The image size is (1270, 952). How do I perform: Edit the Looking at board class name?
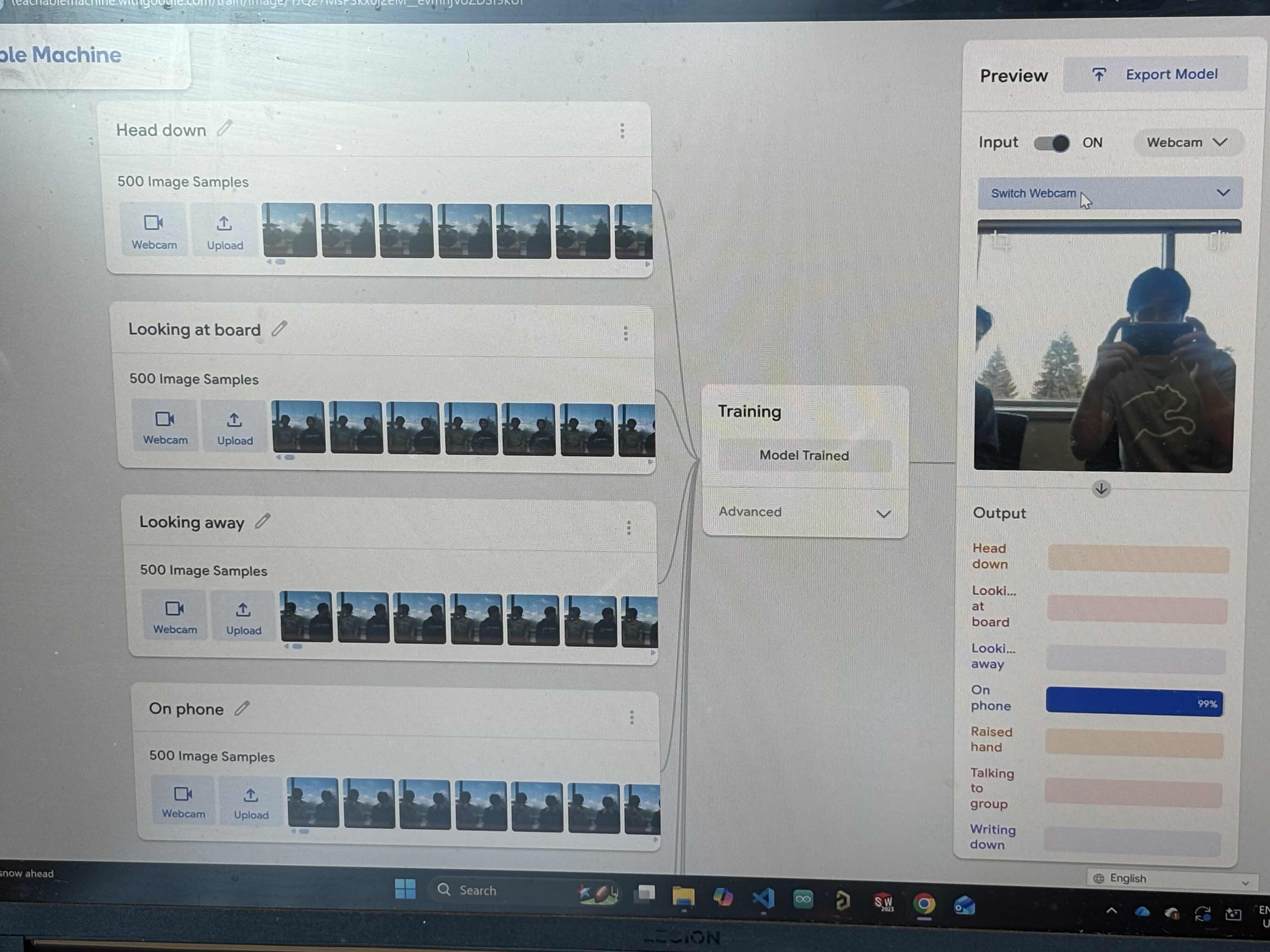[x=279, y=329]
